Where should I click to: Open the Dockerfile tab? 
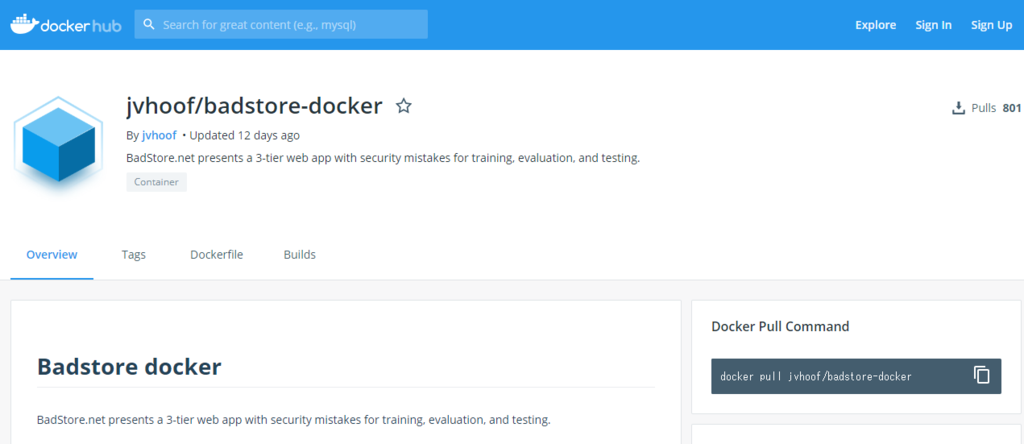click(x=216, y=255)
